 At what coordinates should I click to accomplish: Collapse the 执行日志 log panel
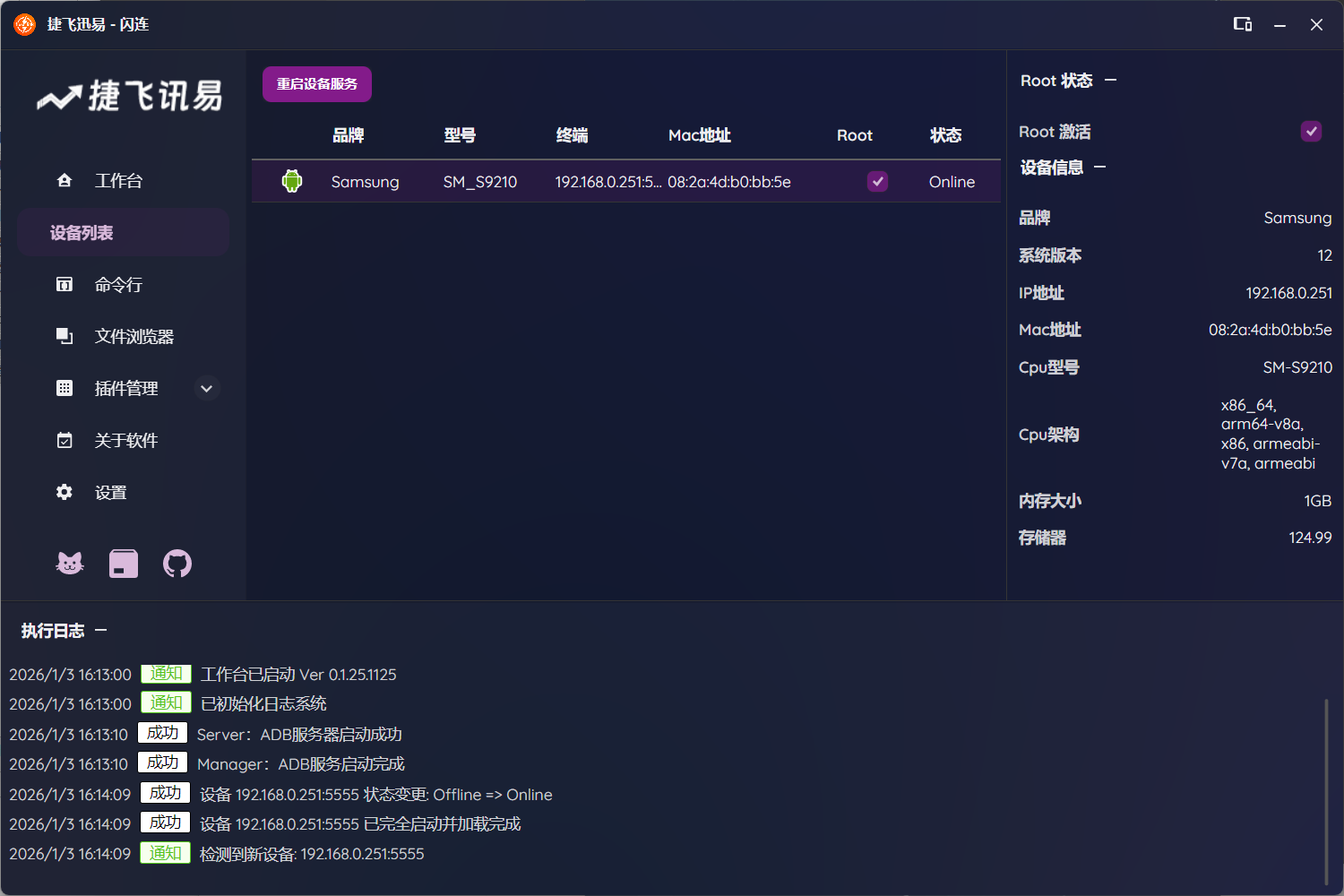101,631
